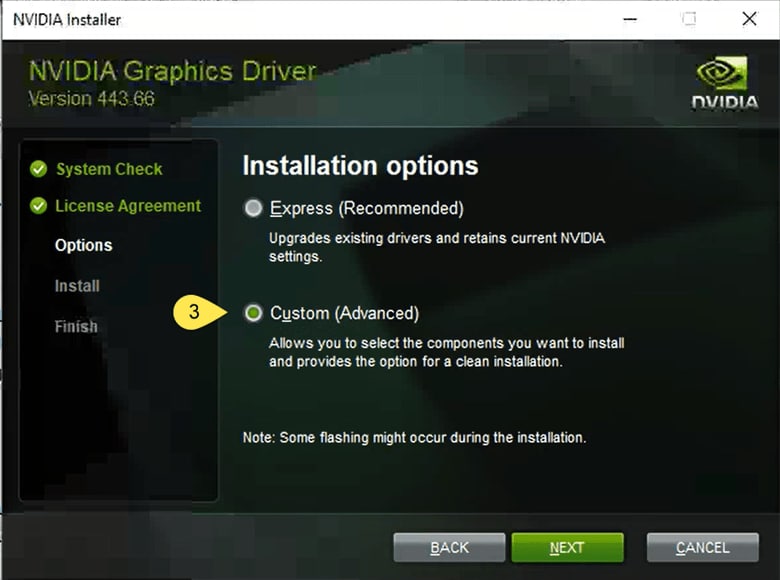780x580 pixels.
Task: Select the License Agreement step
Action: click(128, 205)
